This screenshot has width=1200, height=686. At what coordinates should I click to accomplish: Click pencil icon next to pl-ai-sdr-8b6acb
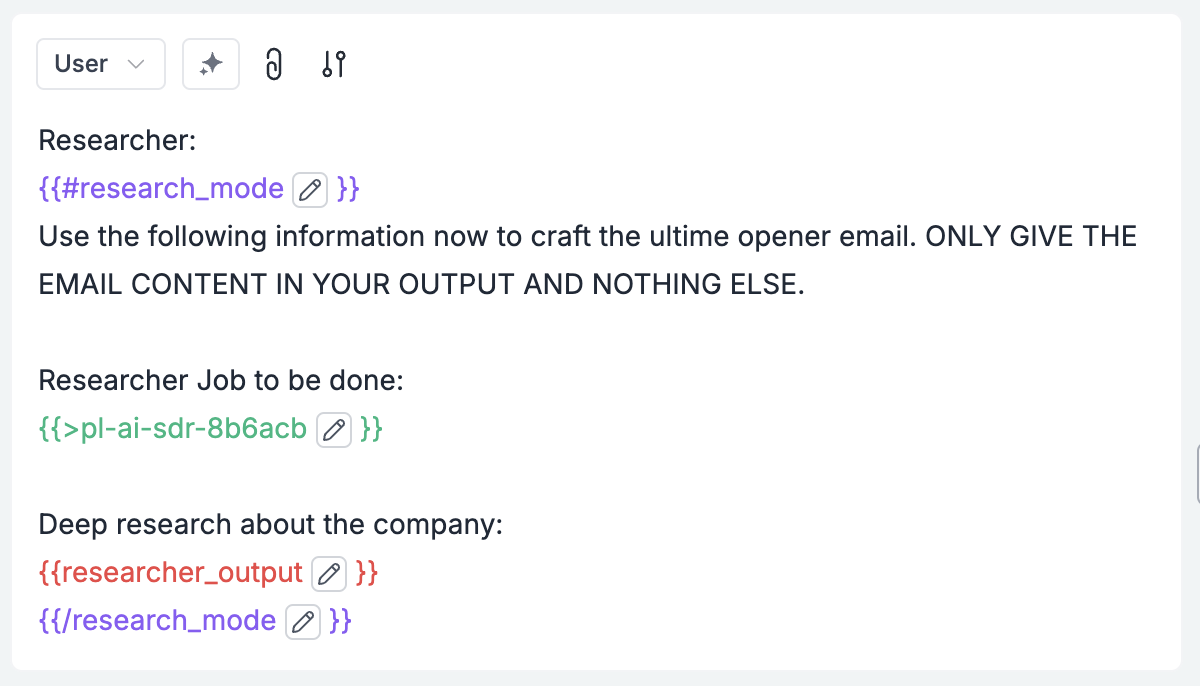[334, 429]
